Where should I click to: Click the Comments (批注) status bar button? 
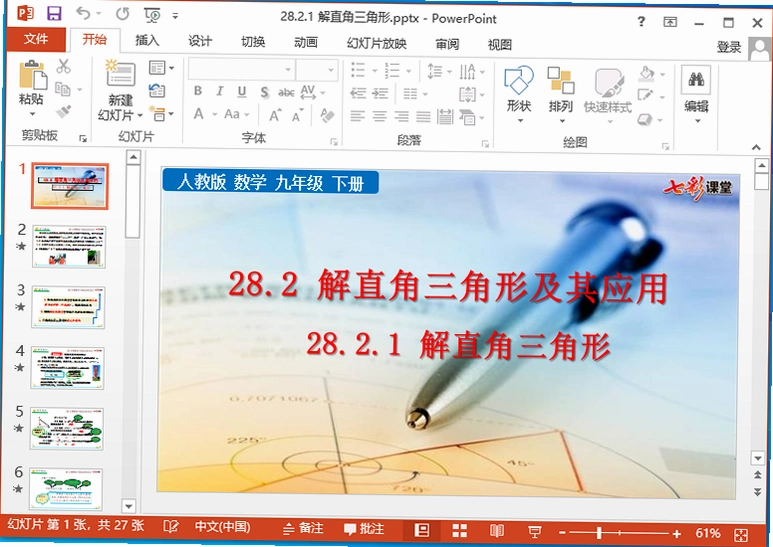pyautogui.click(x=364, y=529)
